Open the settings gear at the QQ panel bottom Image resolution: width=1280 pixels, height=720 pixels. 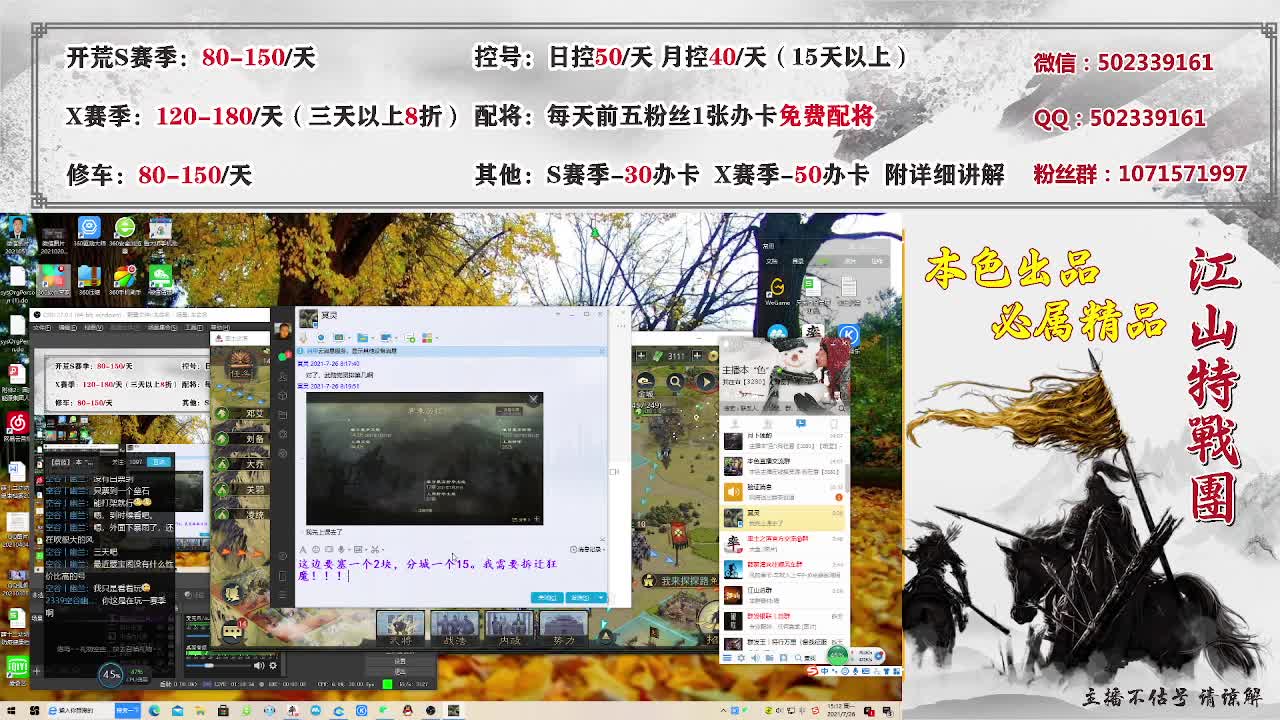click(x=742, y=657)
